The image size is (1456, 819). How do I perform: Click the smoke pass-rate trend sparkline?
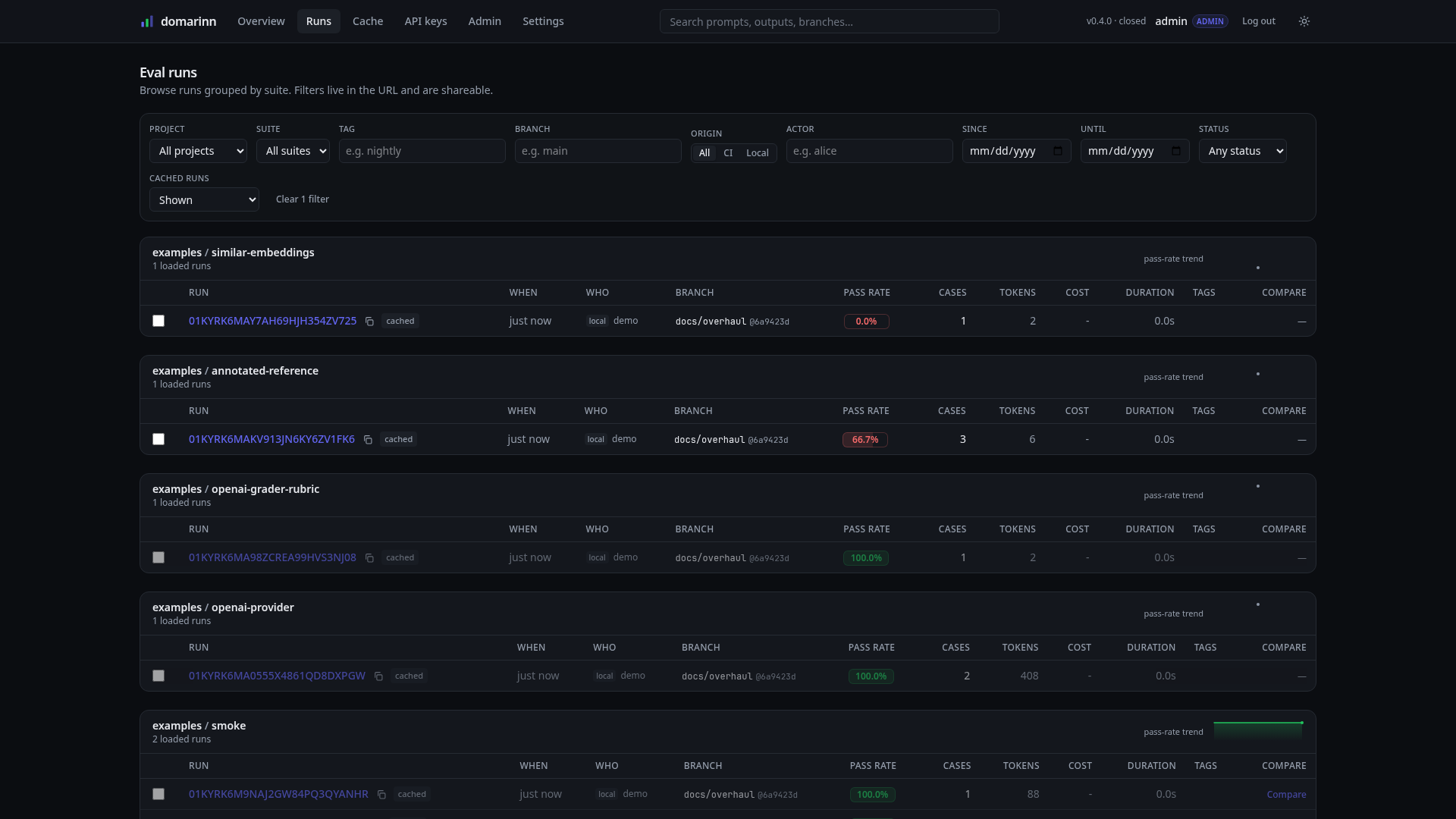coord(1258,730)
